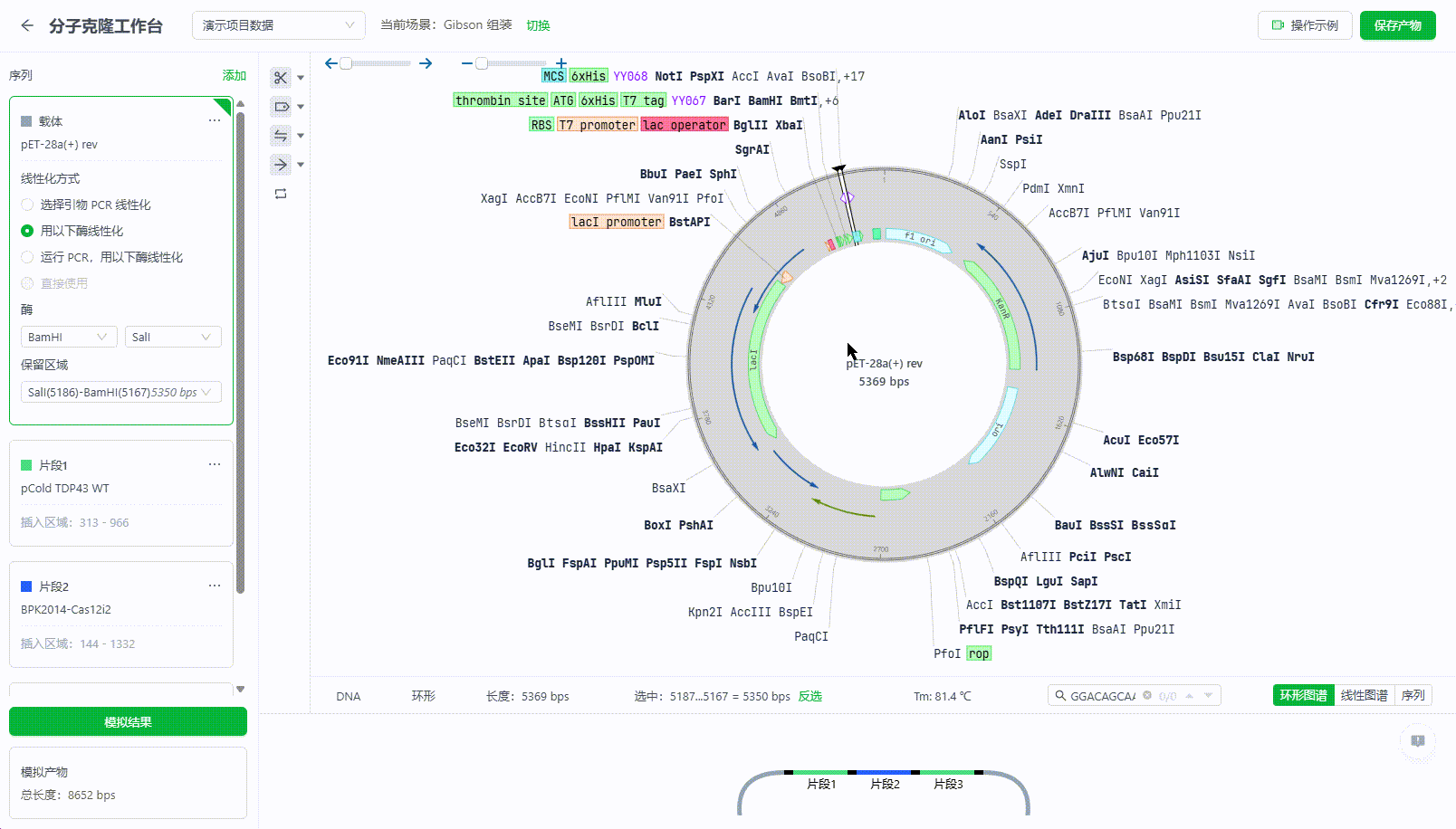
Task: Select '运行 PCR，用以下酶线性化' radio option
Action: pos(27,257)
